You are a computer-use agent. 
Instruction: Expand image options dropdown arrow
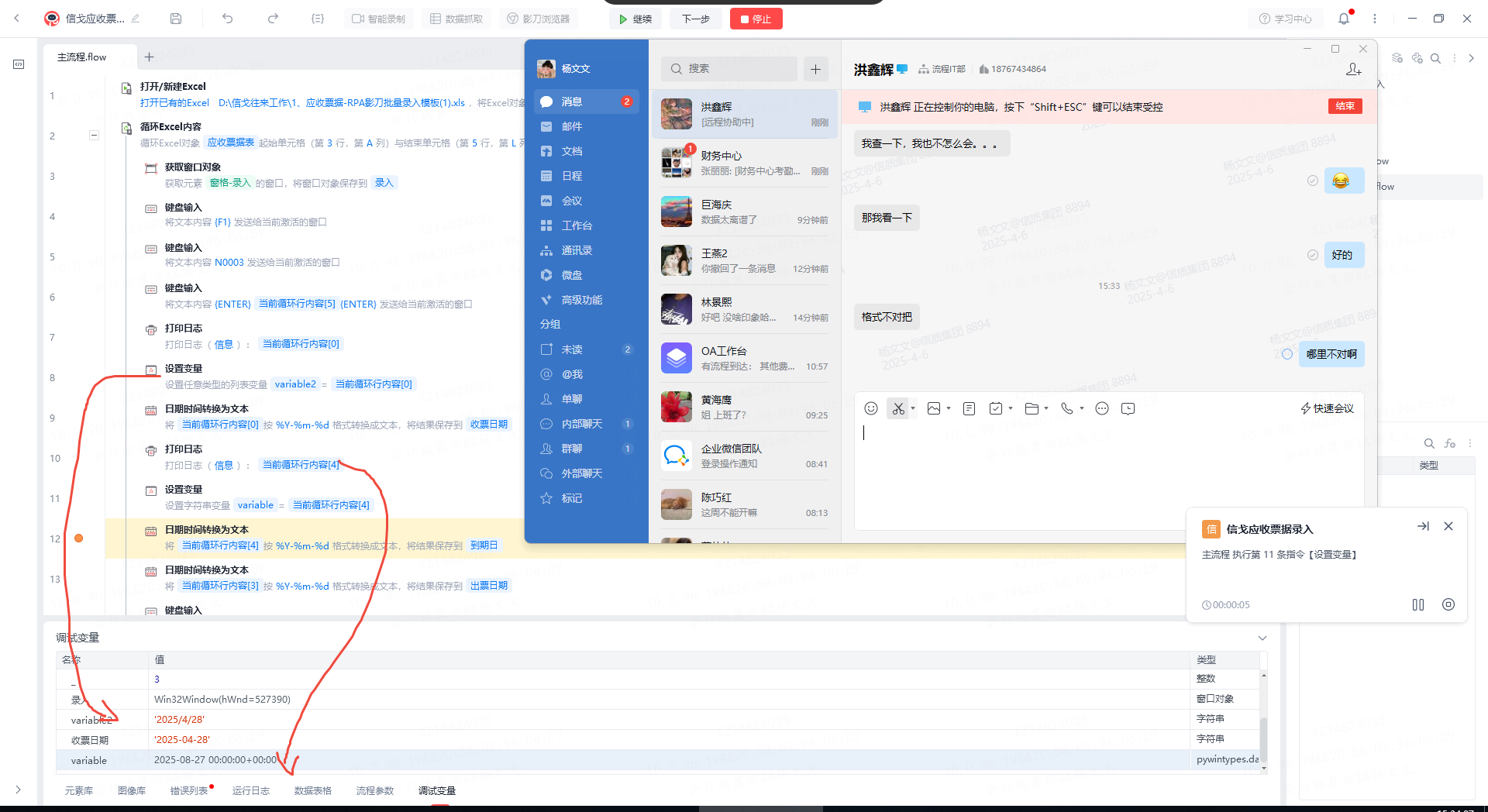[x=949, y=408]
